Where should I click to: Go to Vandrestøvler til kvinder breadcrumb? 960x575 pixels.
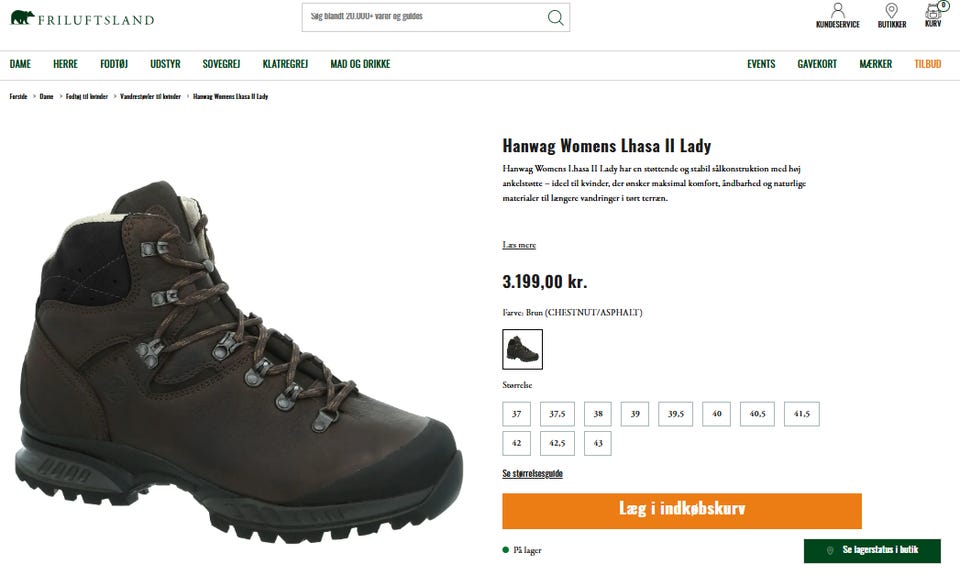coord(151,96)
